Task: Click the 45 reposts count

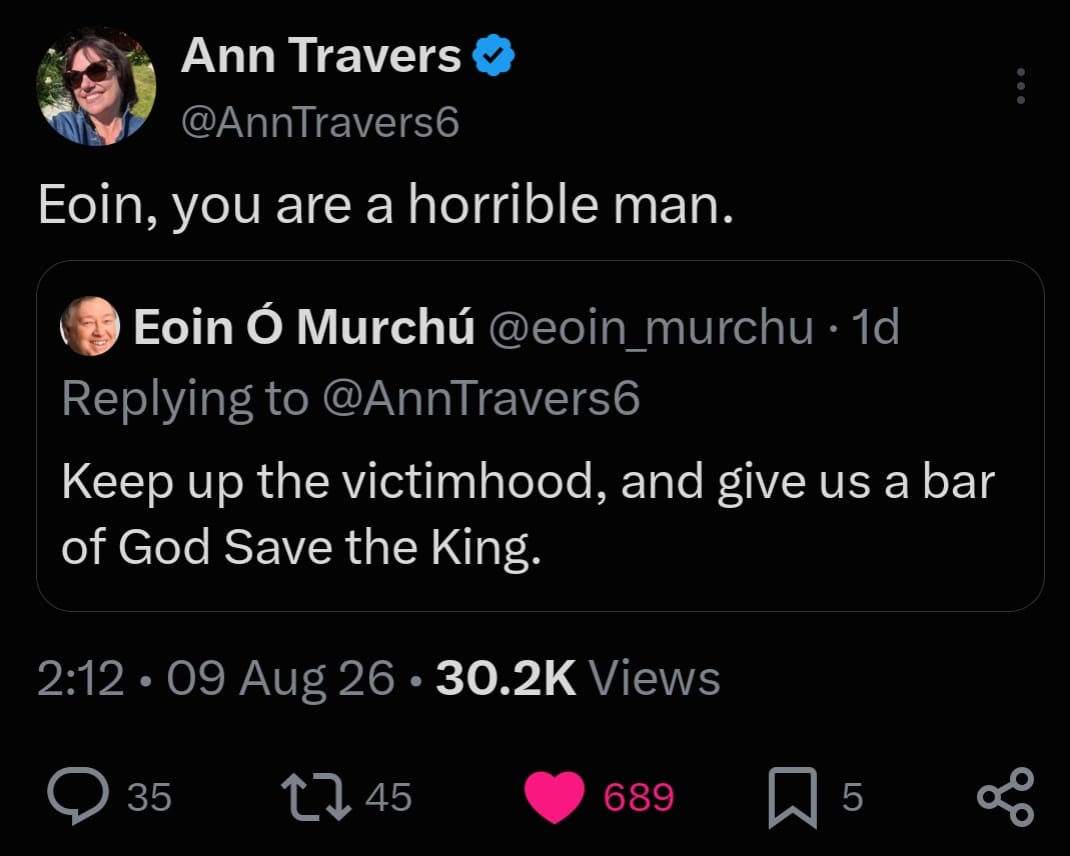Action: 388,797
